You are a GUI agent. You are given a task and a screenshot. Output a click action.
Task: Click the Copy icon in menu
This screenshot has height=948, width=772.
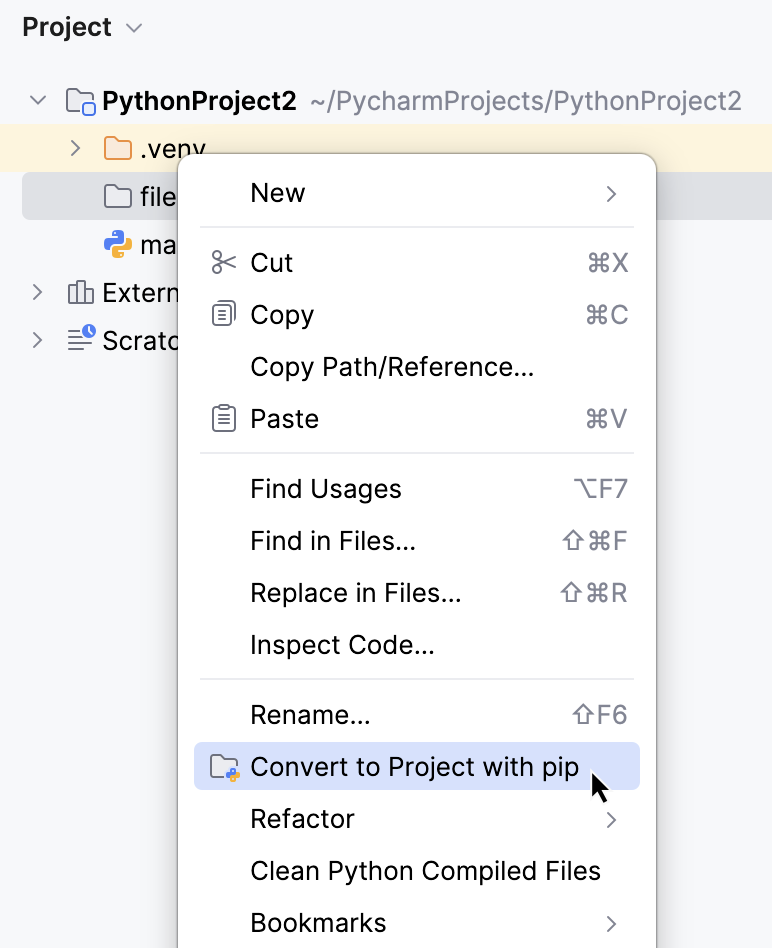coord(224,314)
